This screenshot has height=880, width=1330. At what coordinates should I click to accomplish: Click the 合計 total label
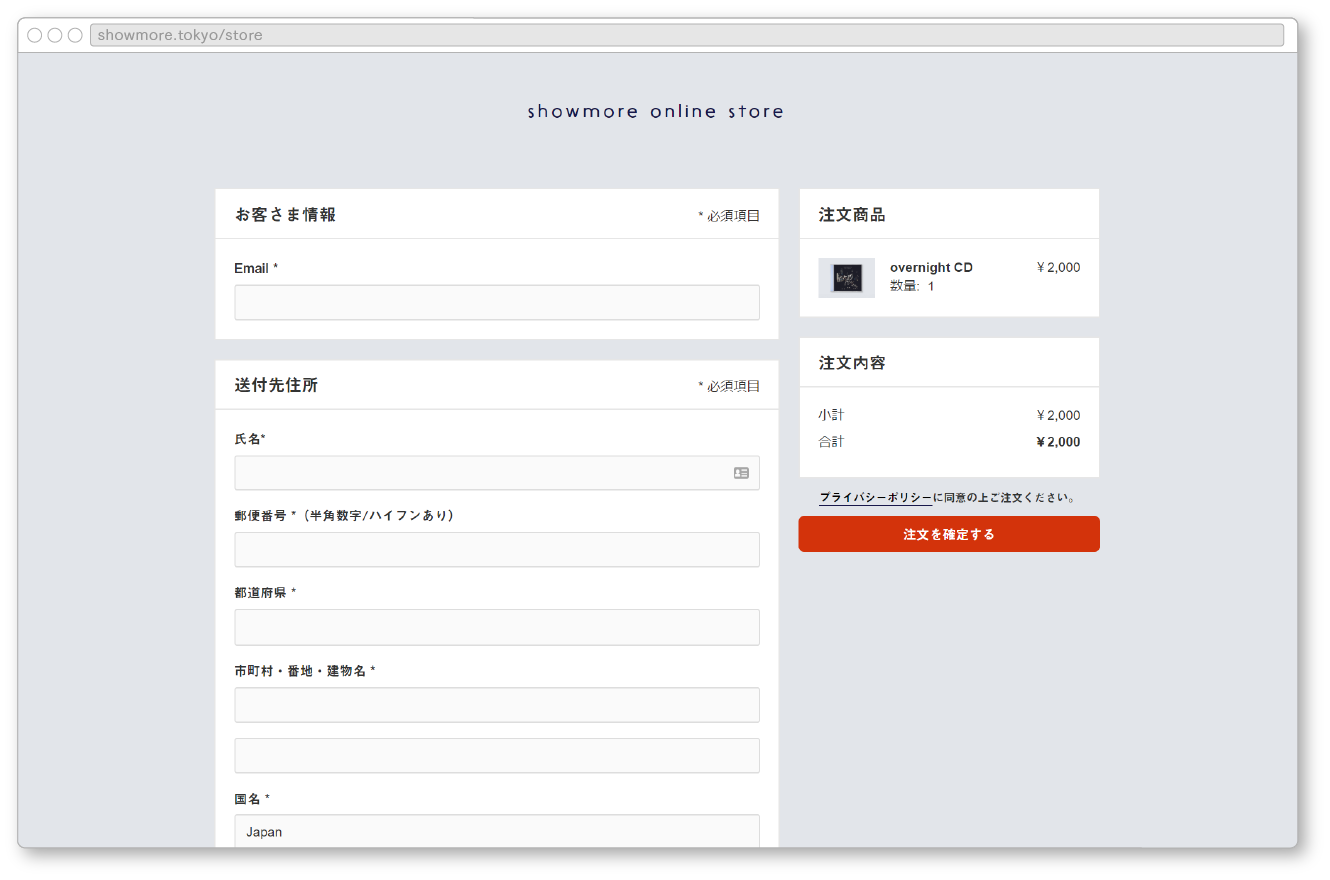pyautogui.click(x=831, y=441)
